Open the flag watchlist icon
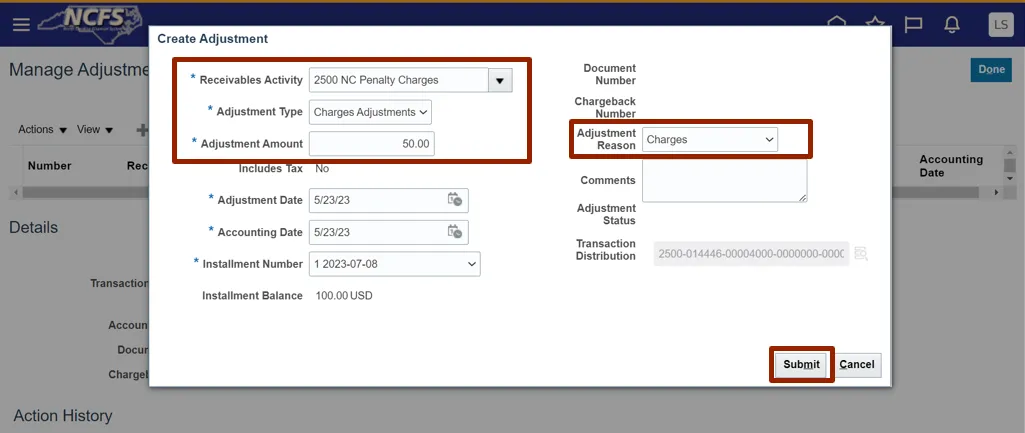The image size is (1025, 433). [x=913, y=24]
